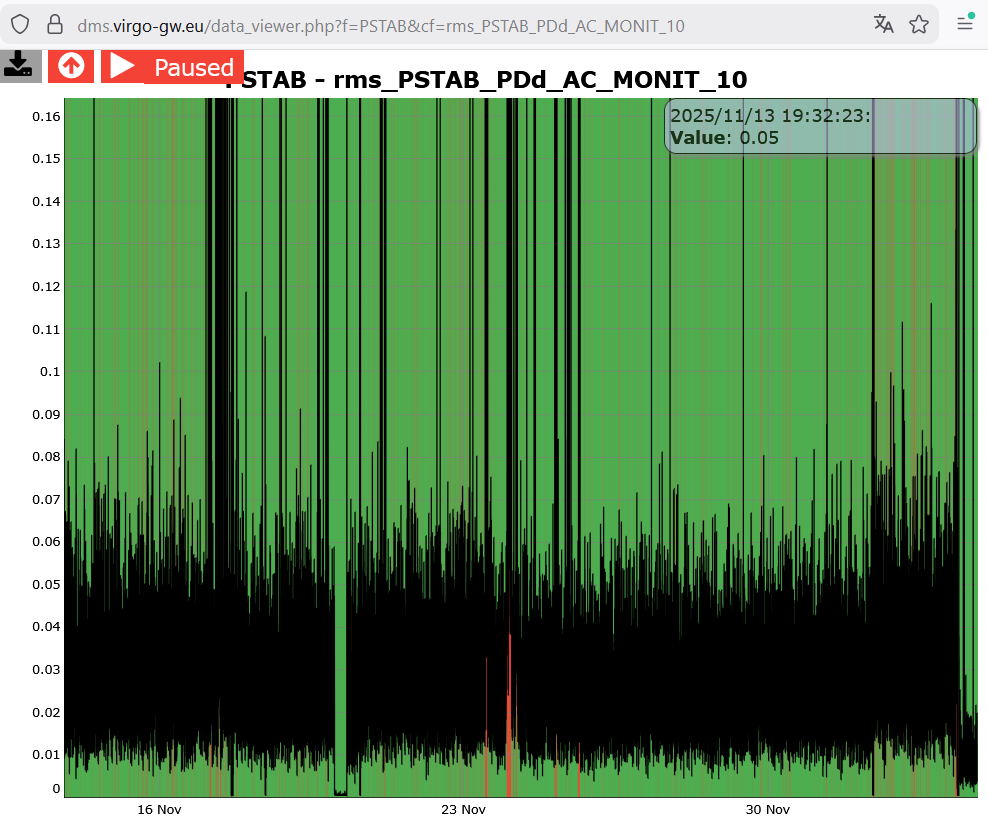Open the browser hamburger menu
The image size is (988, 832).
click(965, 24)
